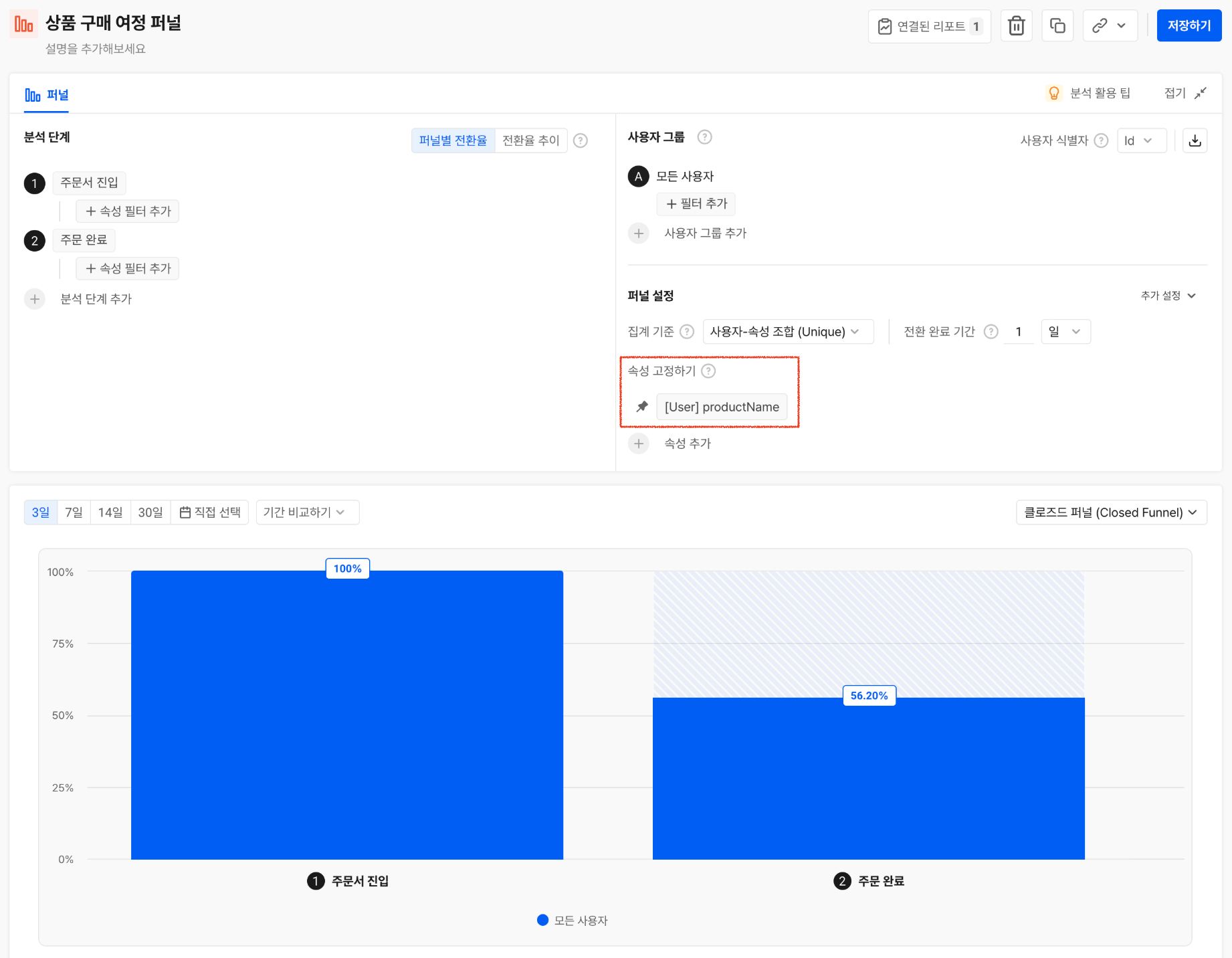Screen dimensions: 1232x958
Task: Click the 주문서 진입 100% bar
Action: click(347, 716)
